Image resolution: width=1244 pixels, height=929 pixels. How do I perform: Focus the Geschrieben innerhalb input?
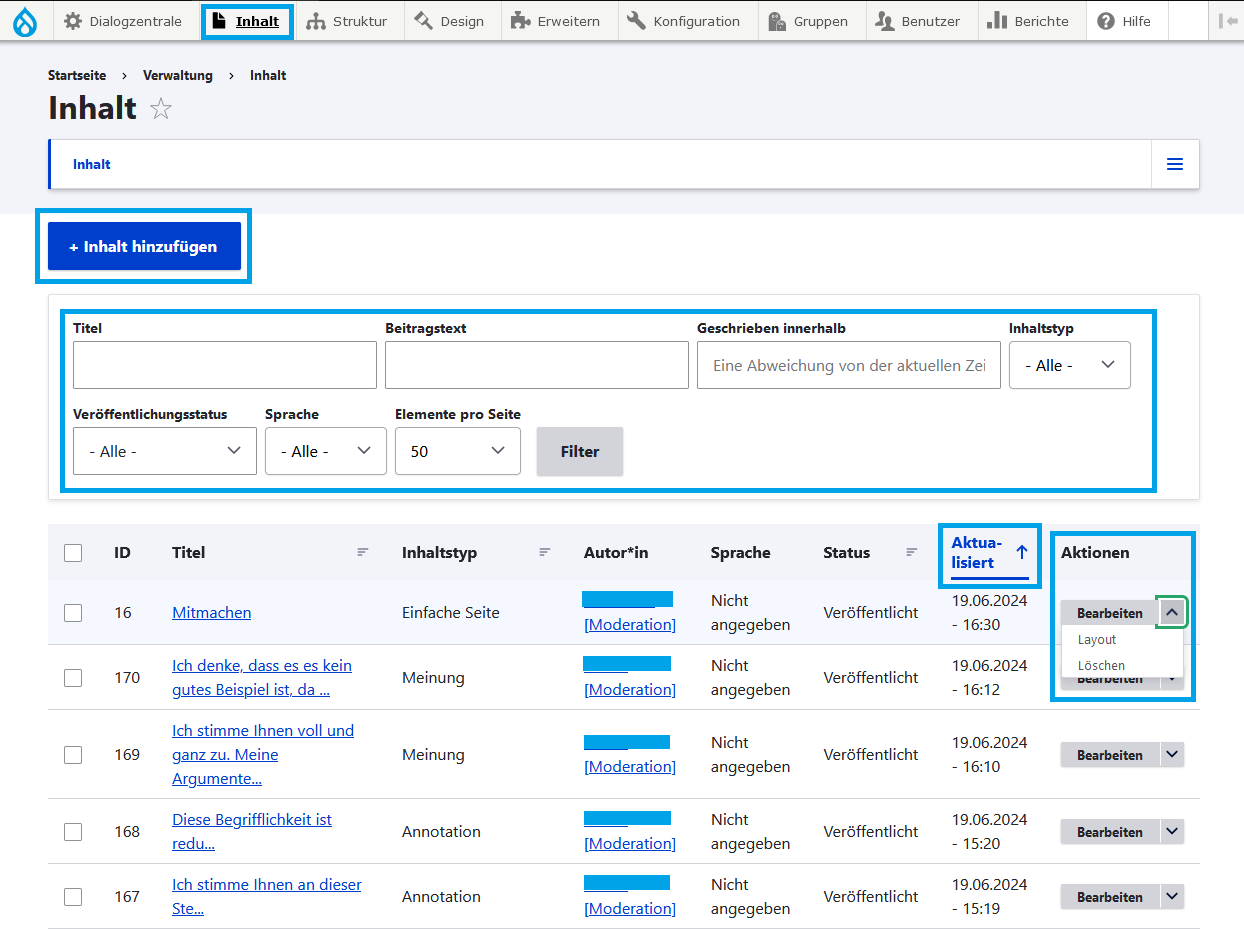coord(849,365)
